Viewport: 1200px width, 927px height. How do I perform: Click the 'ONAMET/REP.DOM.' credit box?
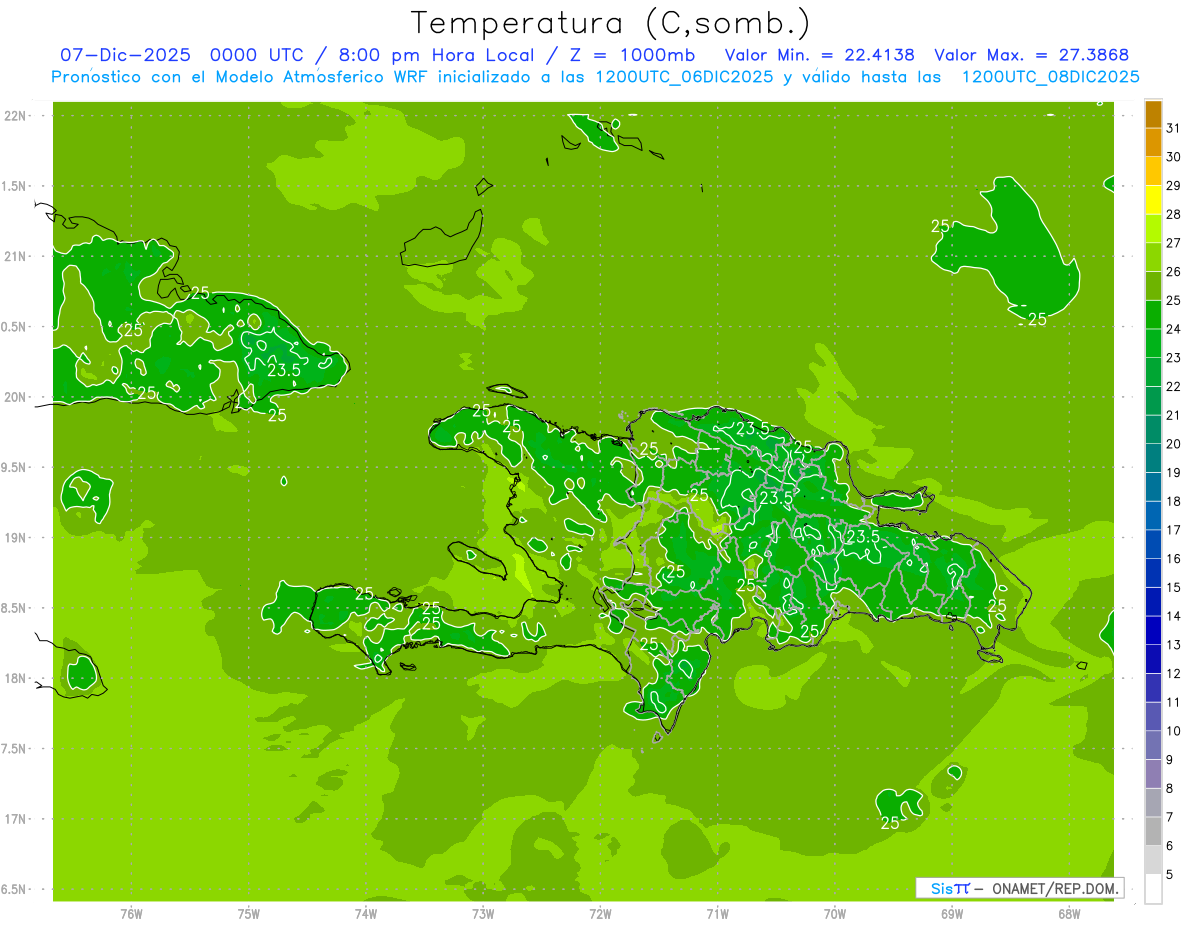(x=1019, y=888)
